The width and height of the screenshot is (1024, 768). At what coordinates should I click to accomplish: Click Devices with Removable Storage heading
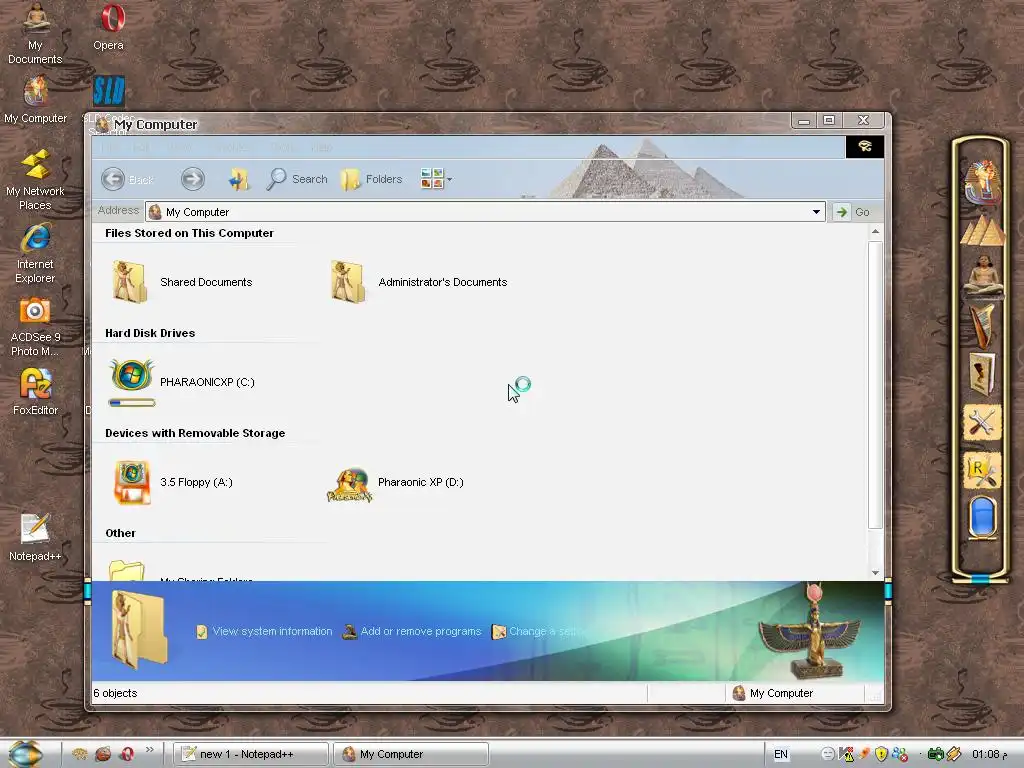coord(195,433)
